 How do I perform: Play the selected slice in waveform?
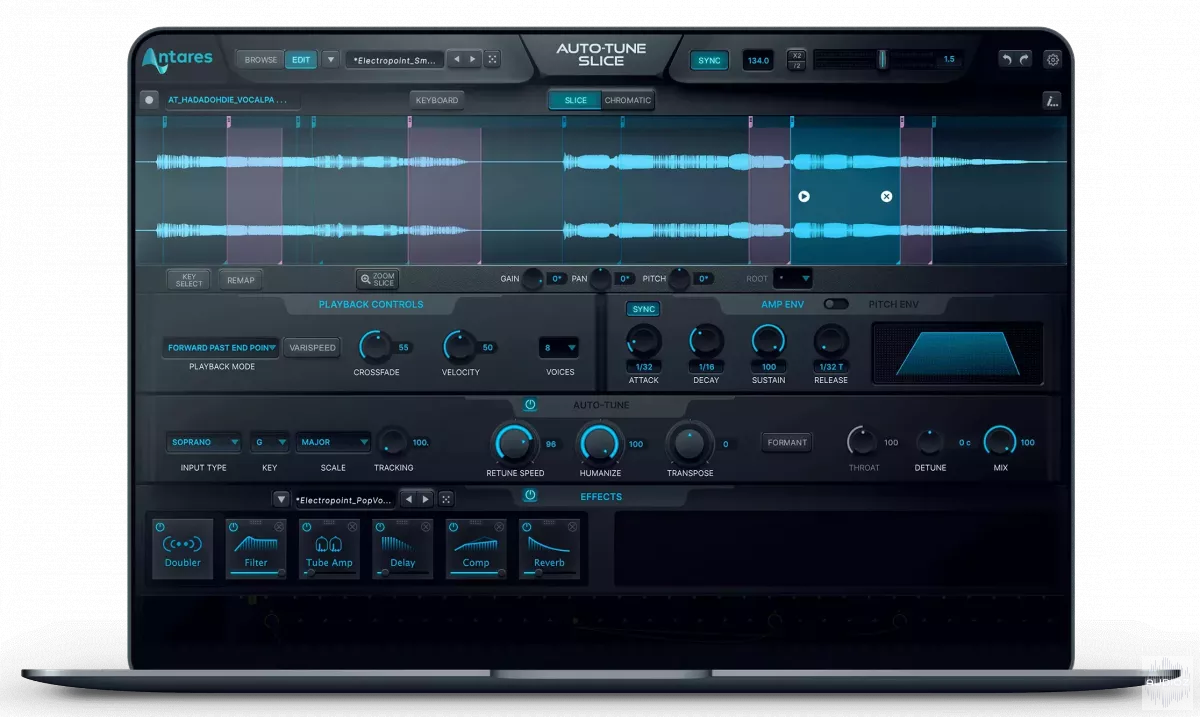804,196
